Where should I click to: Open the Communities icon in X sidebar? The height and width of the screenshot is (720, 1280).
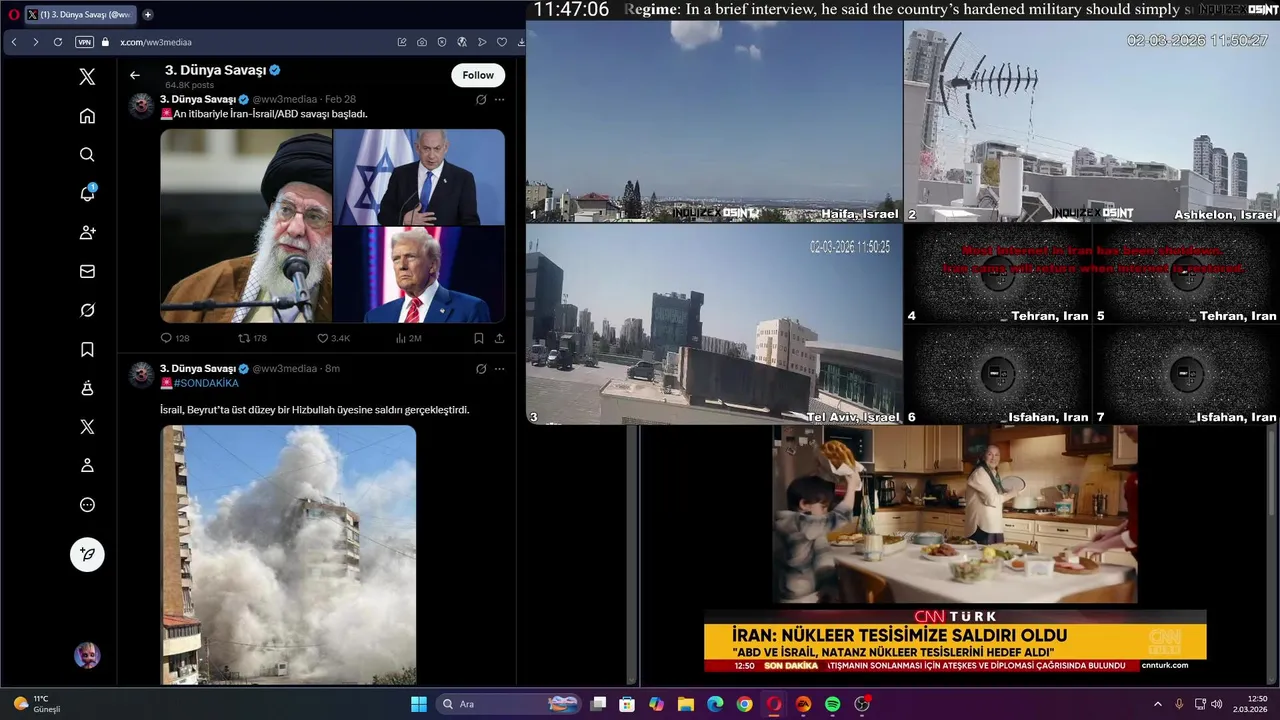[x=87, y=388]
